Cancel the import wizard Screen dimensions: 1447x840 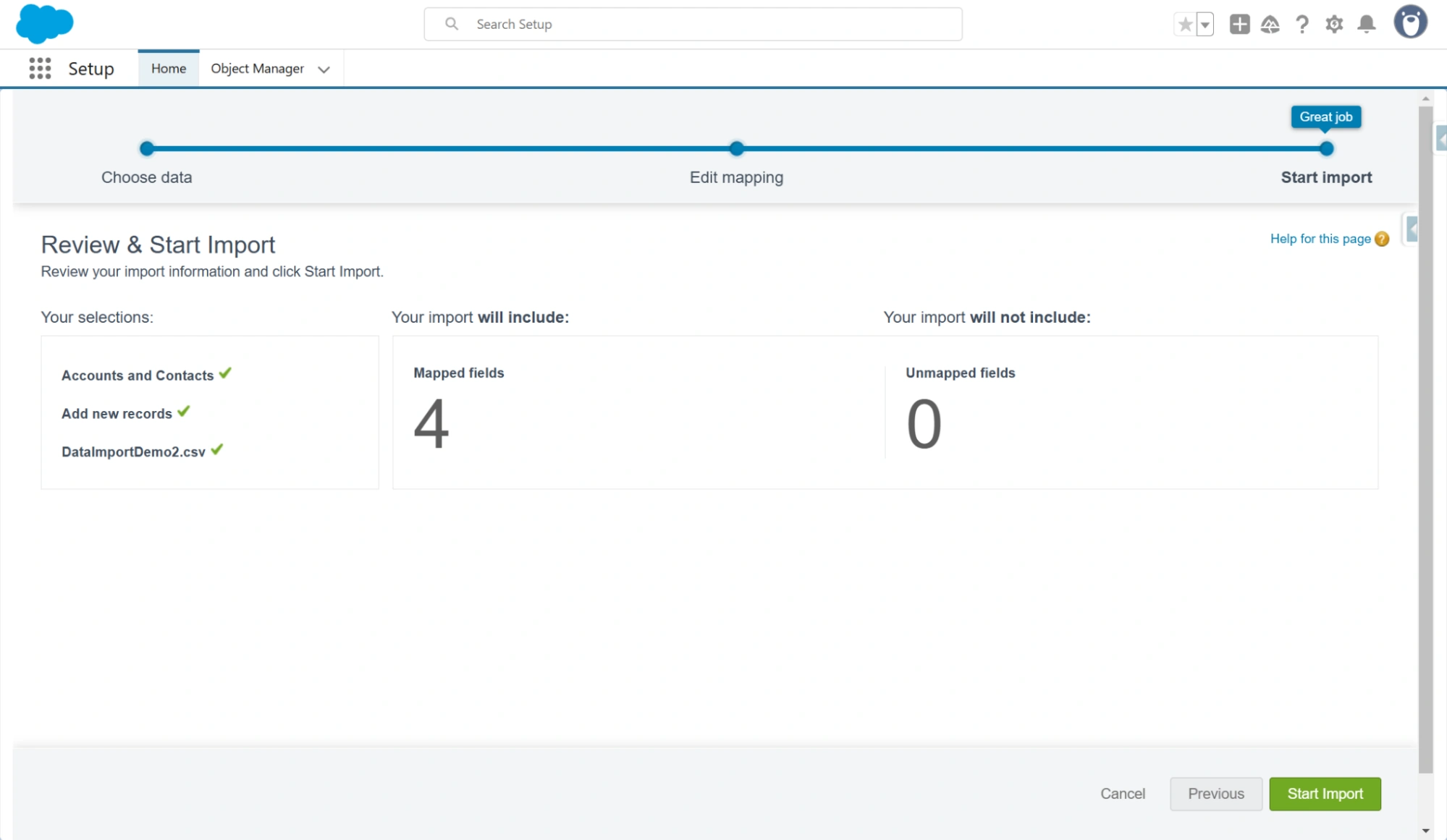tap(1122, 794)
